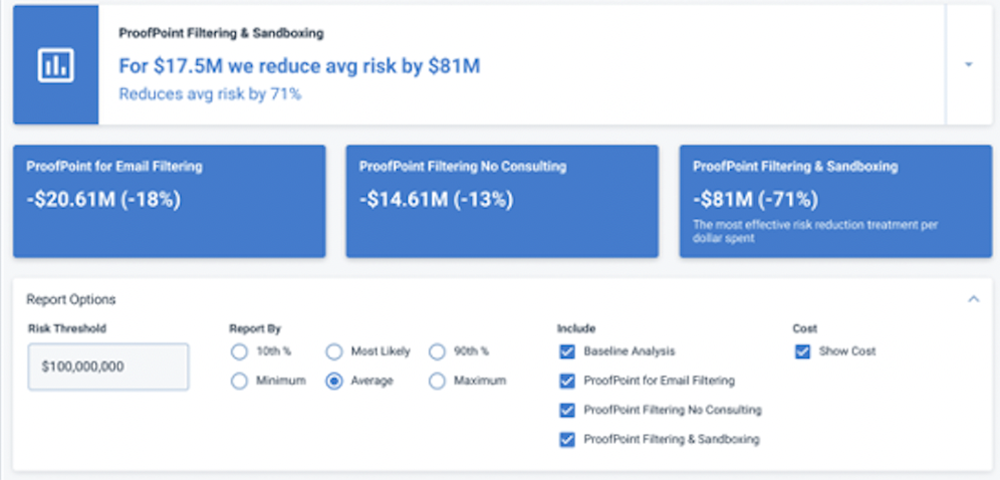This screenshot has width=1000, height=480.
Task: Select the 90th % radio button
Action: tap(437, 352)
